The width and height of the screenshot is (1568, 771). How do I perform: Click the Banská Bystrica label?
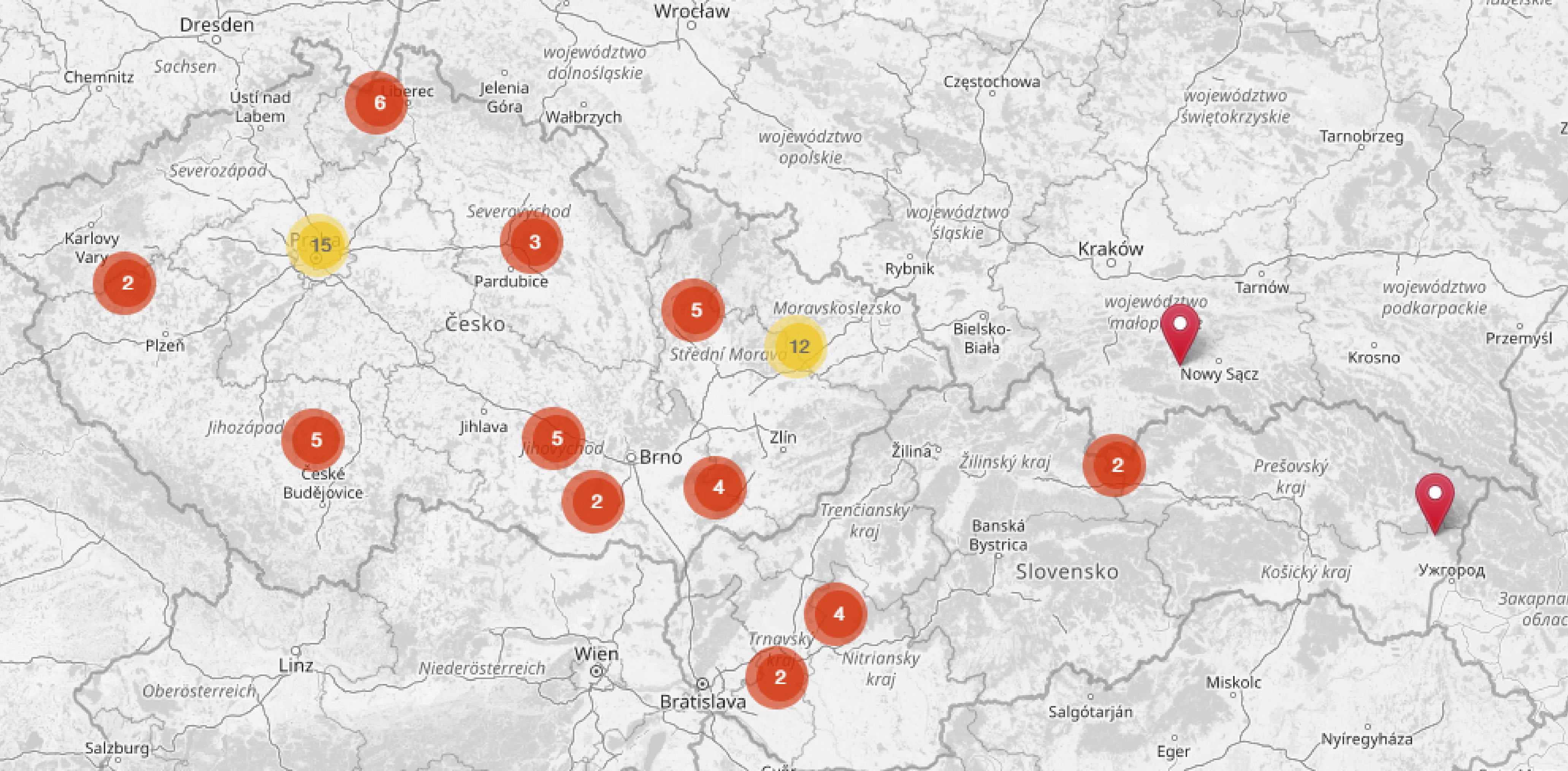click(x=998, y=535)
